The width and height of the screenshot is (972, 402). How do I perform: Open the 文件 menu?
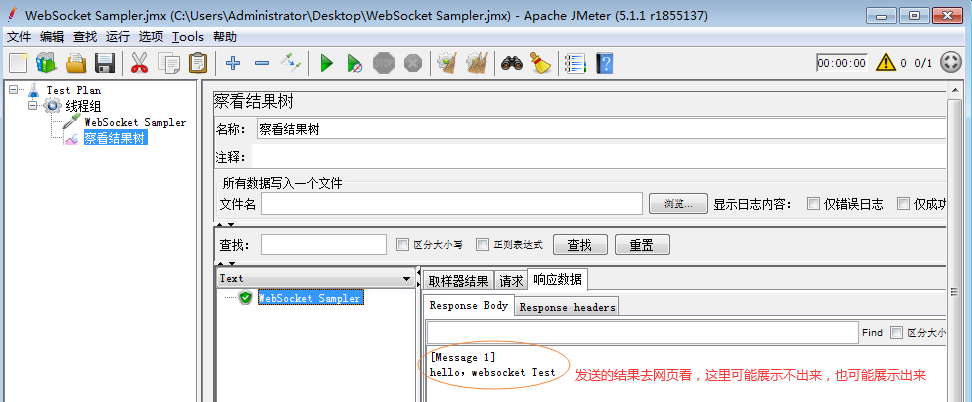point(19,37)
